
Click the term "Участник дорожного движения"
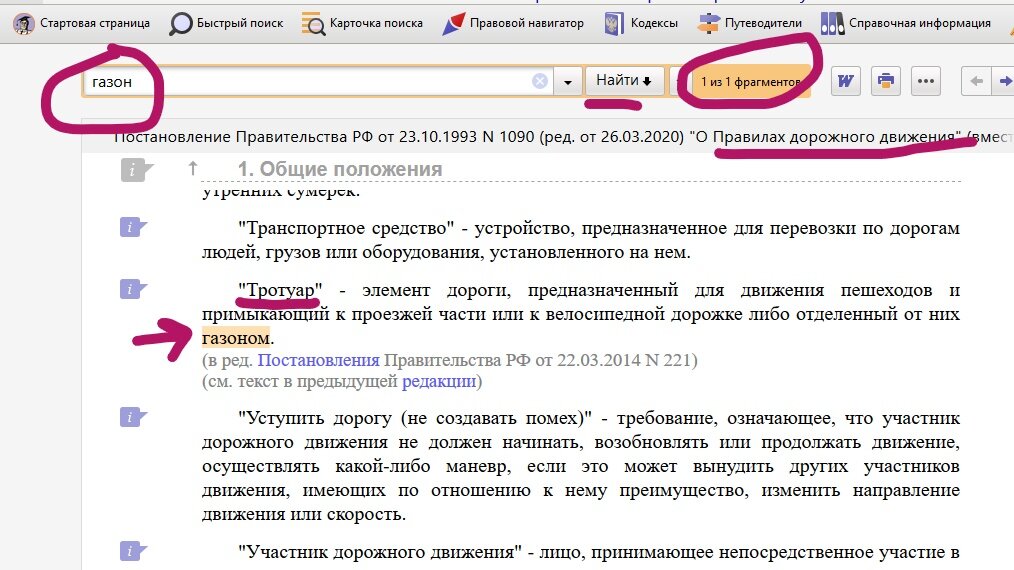[x=380, y=552]
